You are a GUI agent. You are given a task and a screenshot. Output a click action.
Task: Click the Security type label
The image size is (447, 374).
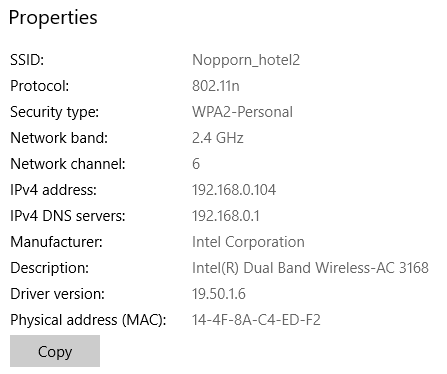tap(54, 112)
